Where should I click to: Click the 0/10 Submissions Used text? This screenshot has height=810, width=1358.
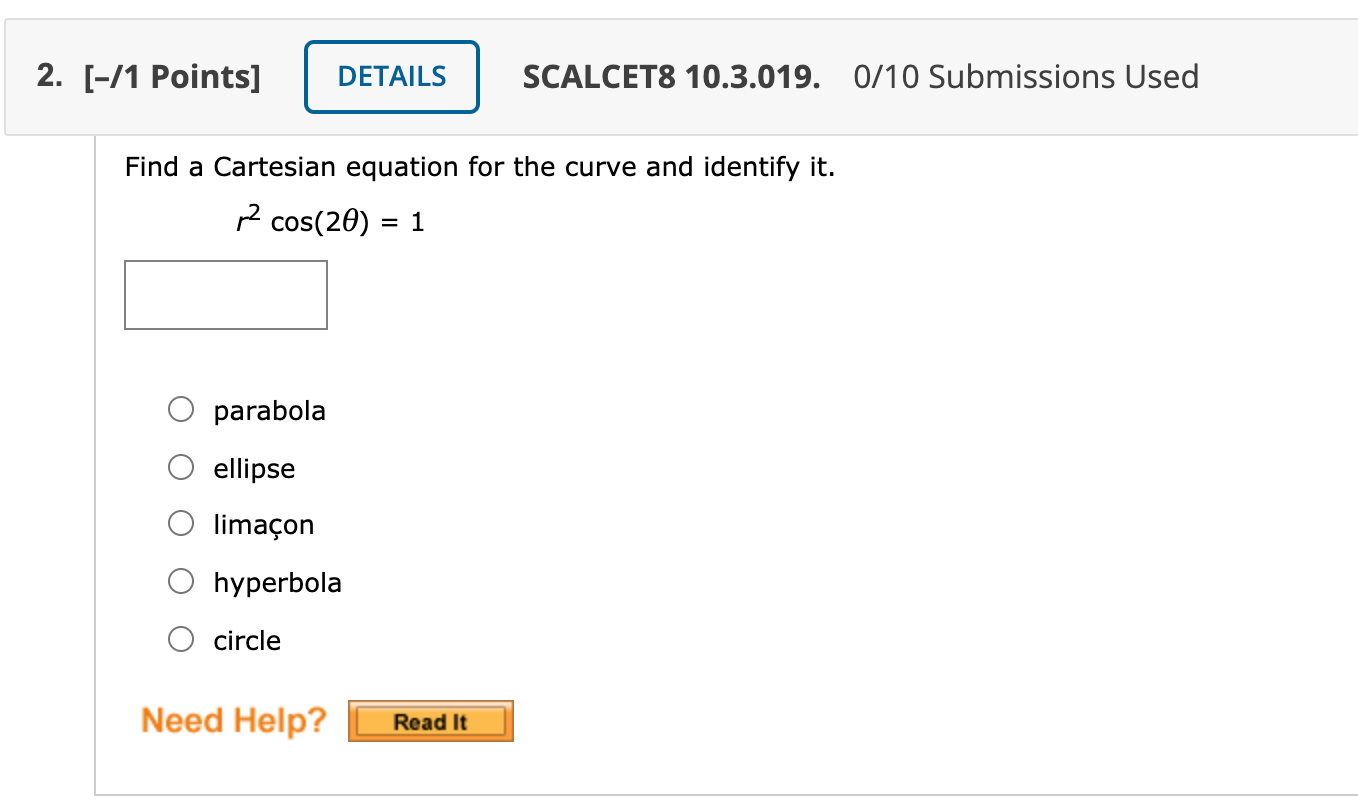click(1024, 76)
